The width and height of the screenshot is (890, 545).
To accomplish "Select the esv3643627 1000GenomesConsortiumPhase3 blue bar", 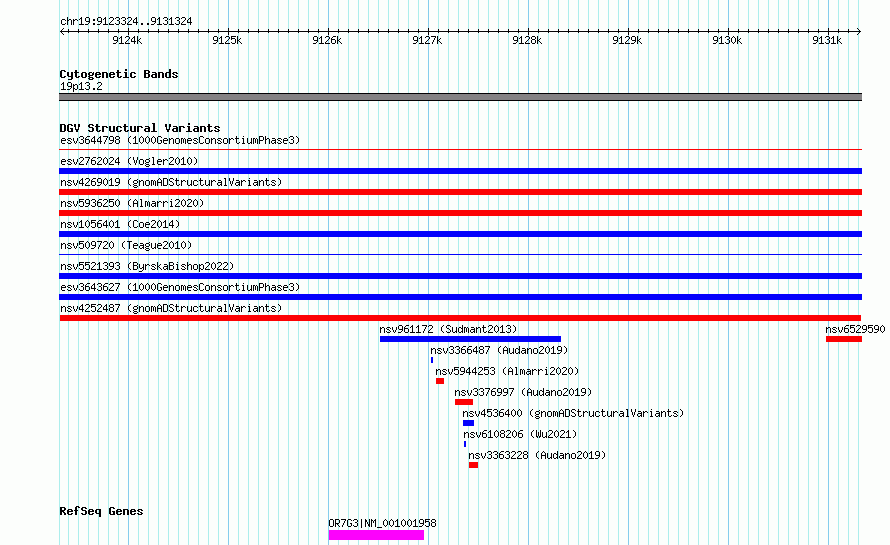I will coord(460,297).
